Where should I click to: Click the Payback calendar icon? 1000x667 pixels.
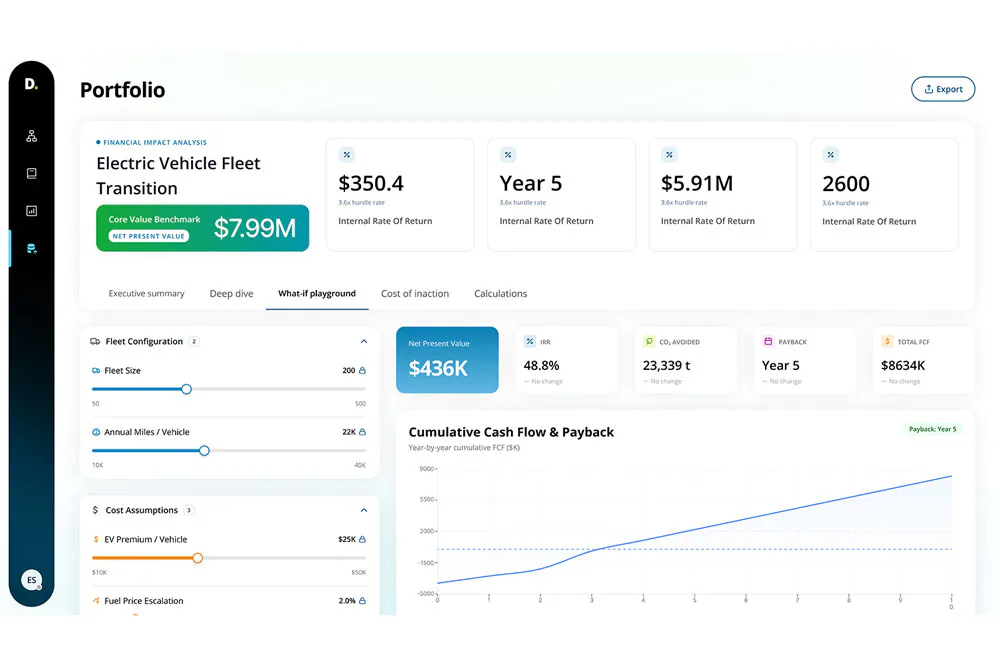coord(768,342)
